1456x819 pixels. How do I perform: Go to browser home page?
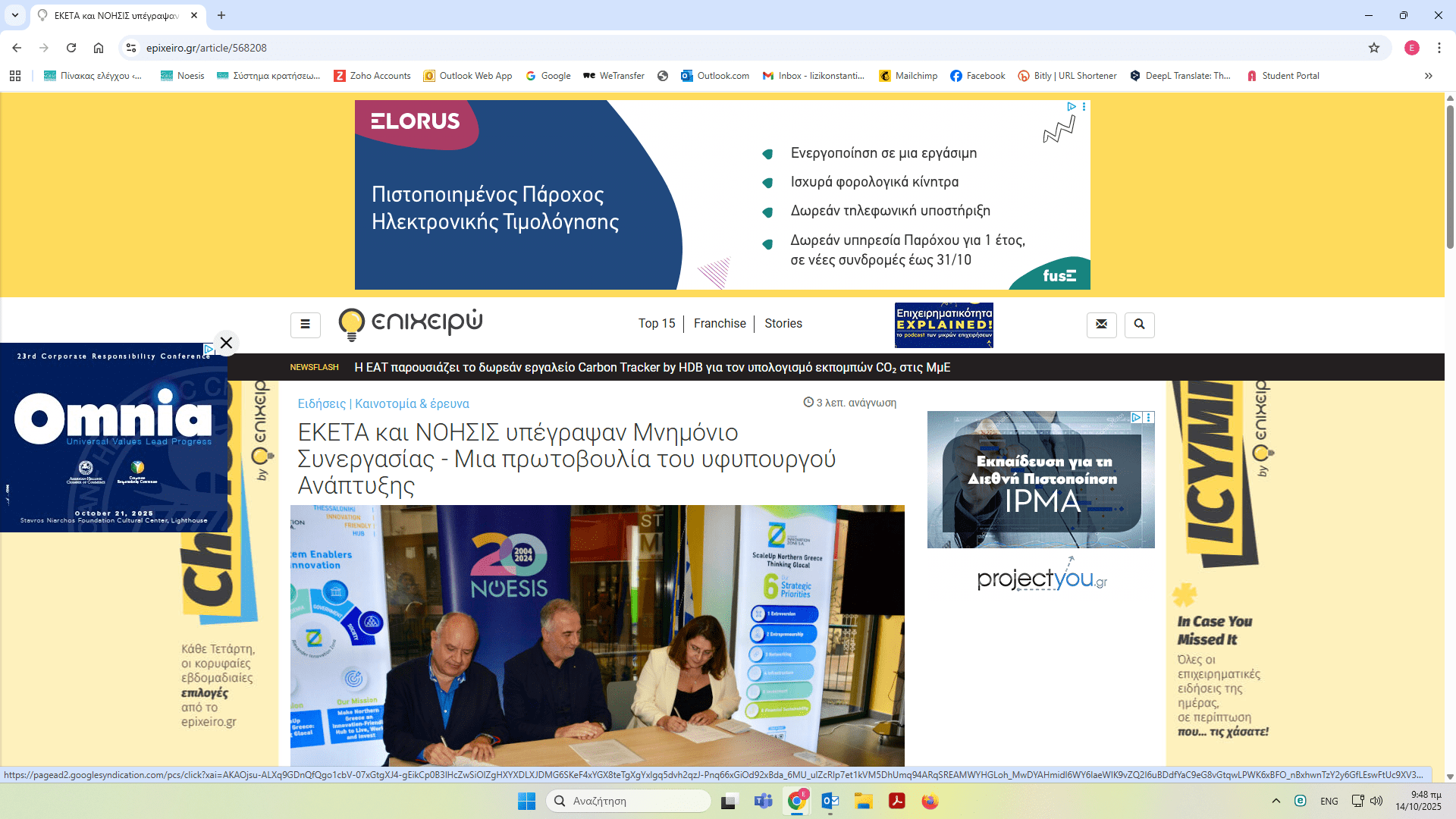(x=99, y=48)
